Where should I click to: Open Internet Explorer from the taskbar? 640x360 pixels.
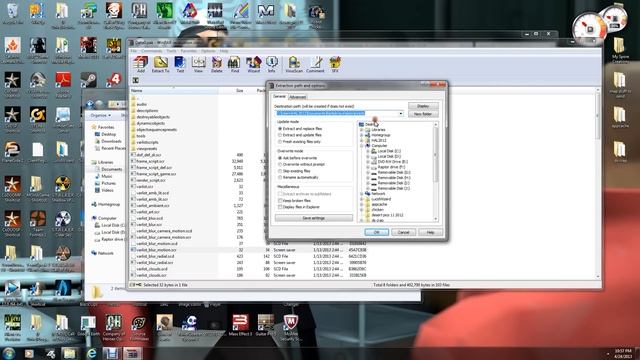91,353
